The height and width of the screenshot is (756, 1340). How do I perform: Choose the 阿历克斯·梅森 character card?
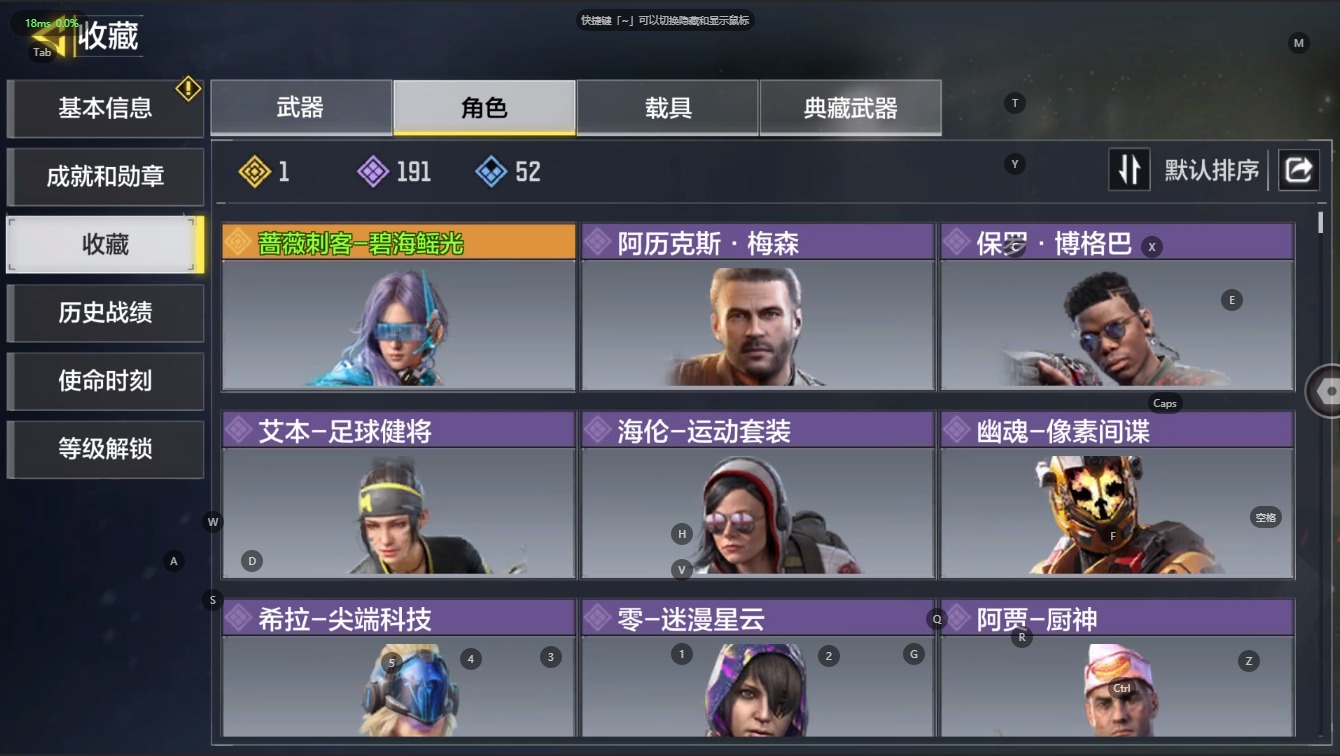pos(758,307)
